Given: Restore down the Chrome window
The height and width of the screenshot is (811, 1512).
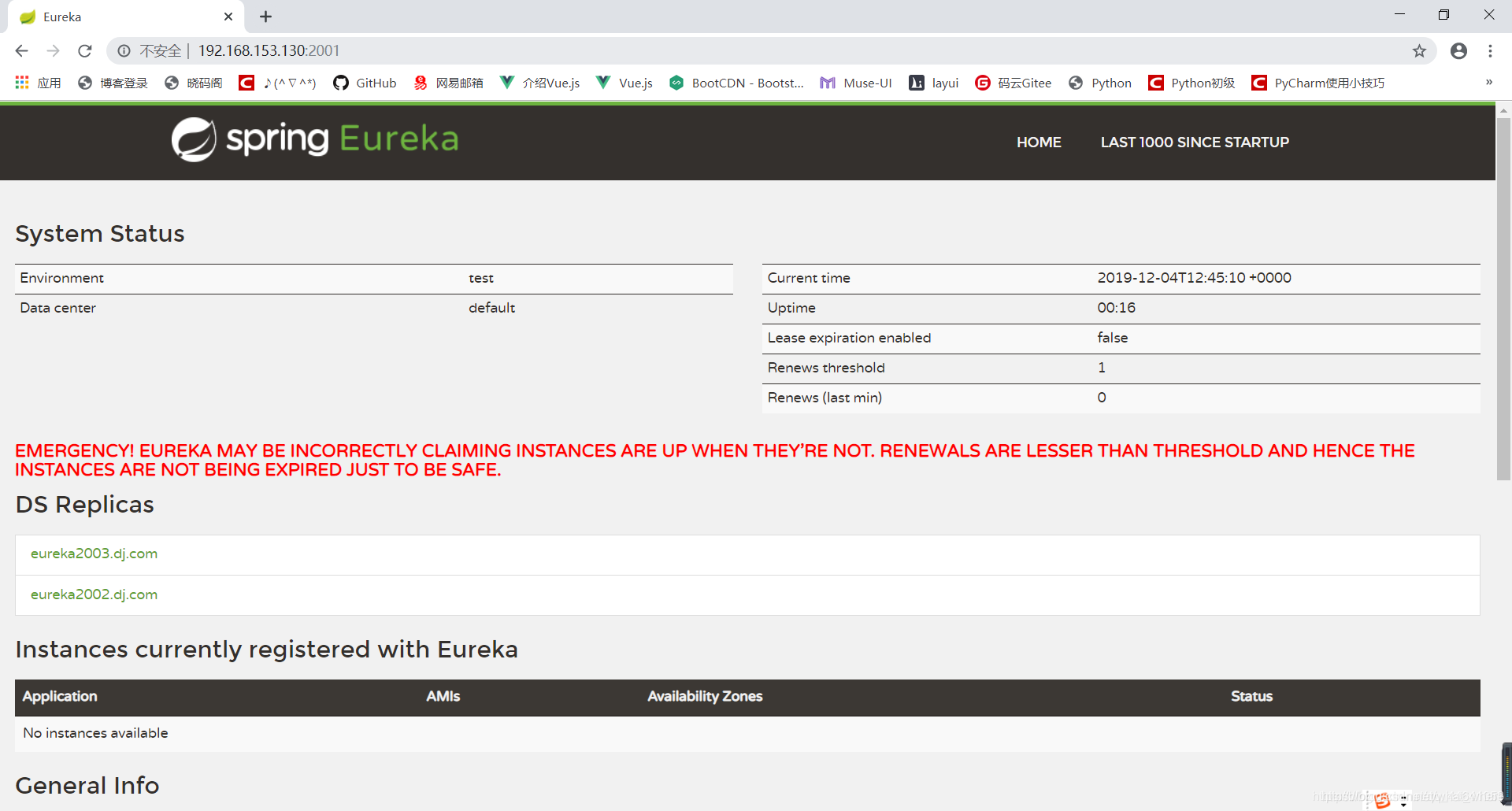Looking at the screenshot, I should (1443, 15).
